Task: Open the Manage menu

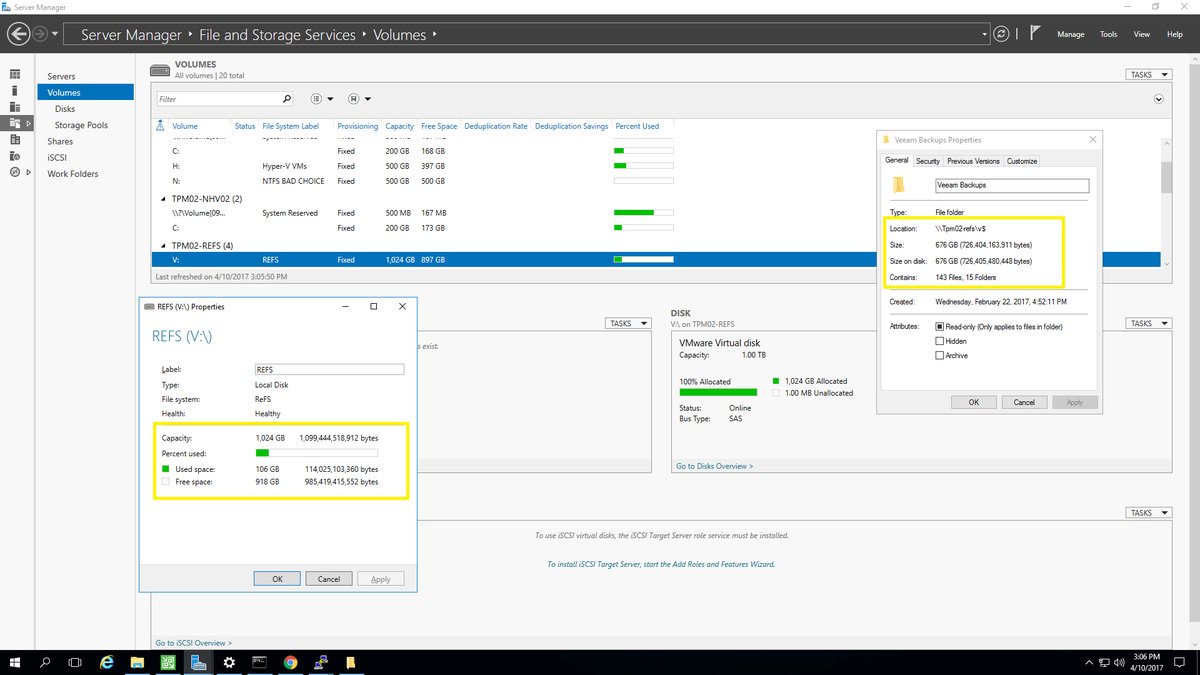Action: [x=1070, y=35]
